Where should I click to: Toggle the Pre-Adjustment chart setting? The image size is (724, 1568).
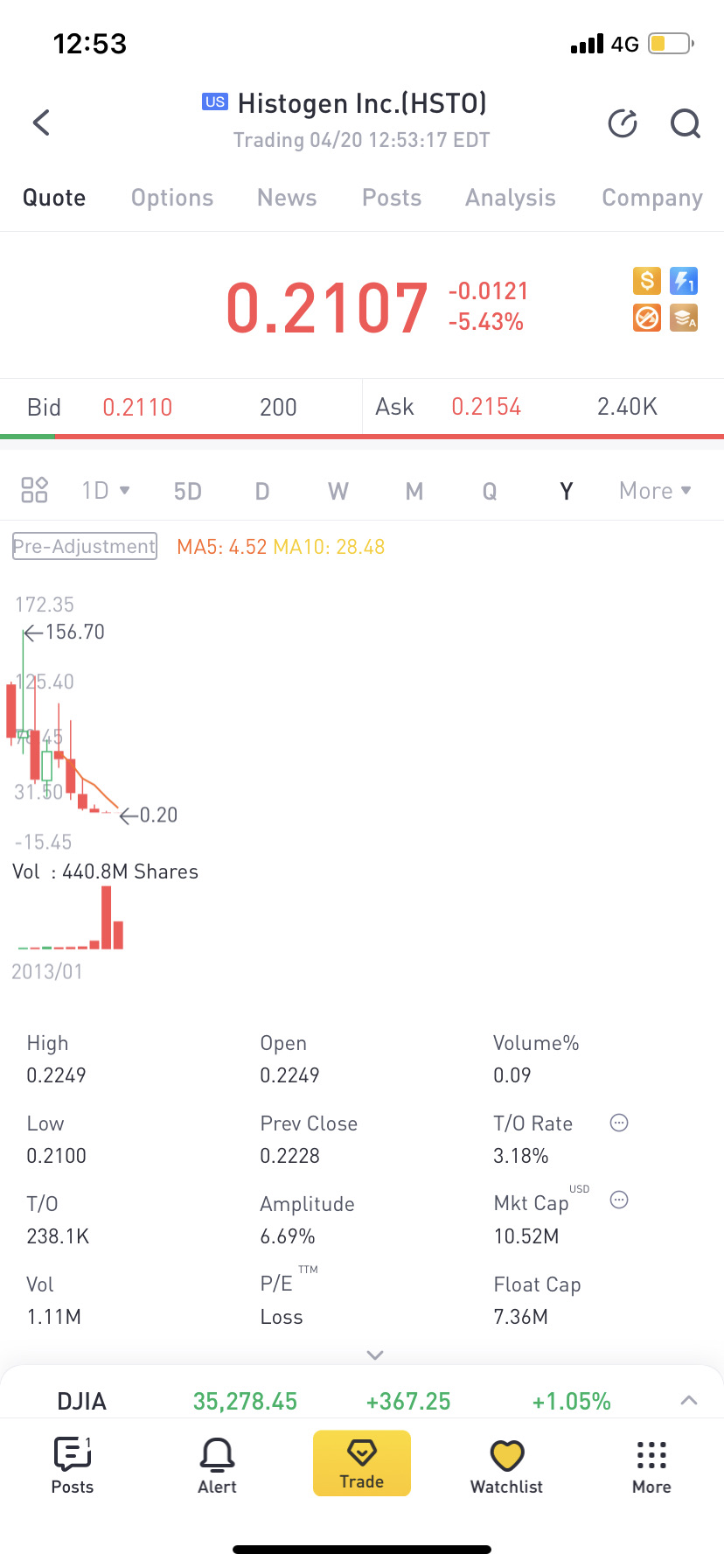point(85,546)
